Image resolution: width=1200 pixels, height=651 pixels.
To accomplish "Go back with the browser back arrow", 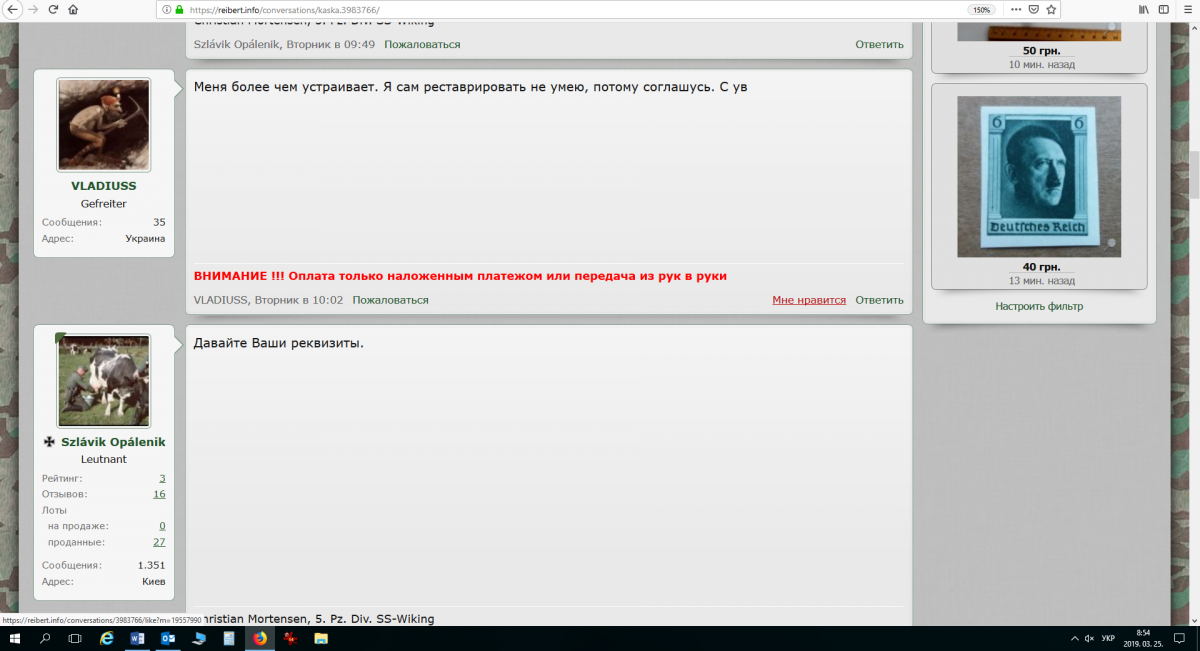I will (x=11, y=9).
